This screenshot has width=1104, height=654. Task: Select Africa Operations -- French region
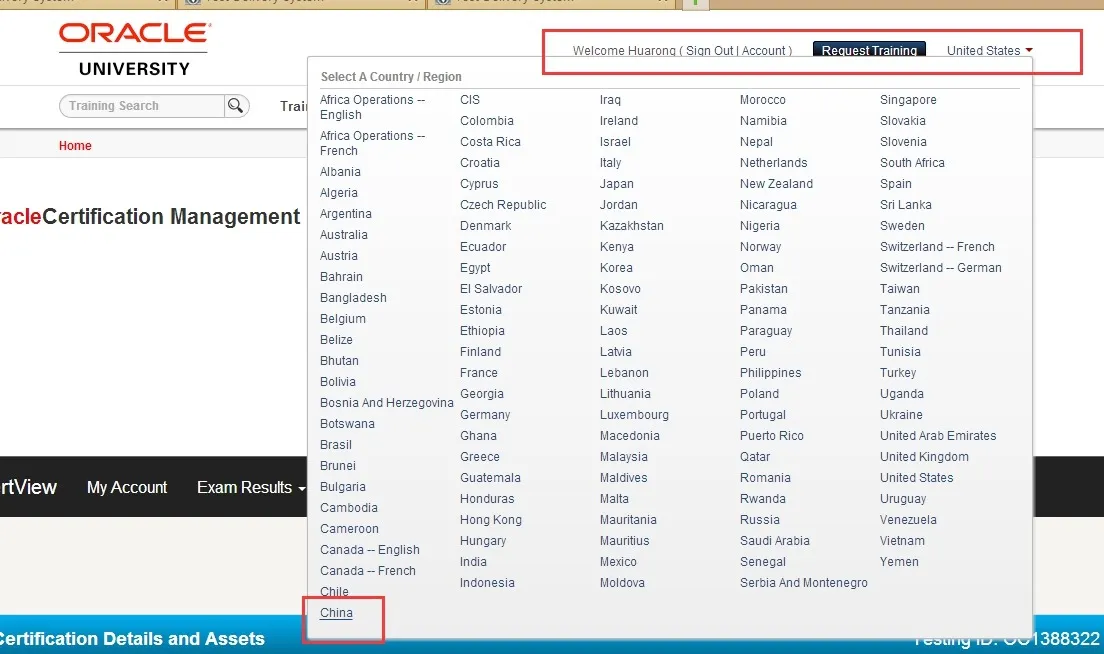[x=372, y=143]
